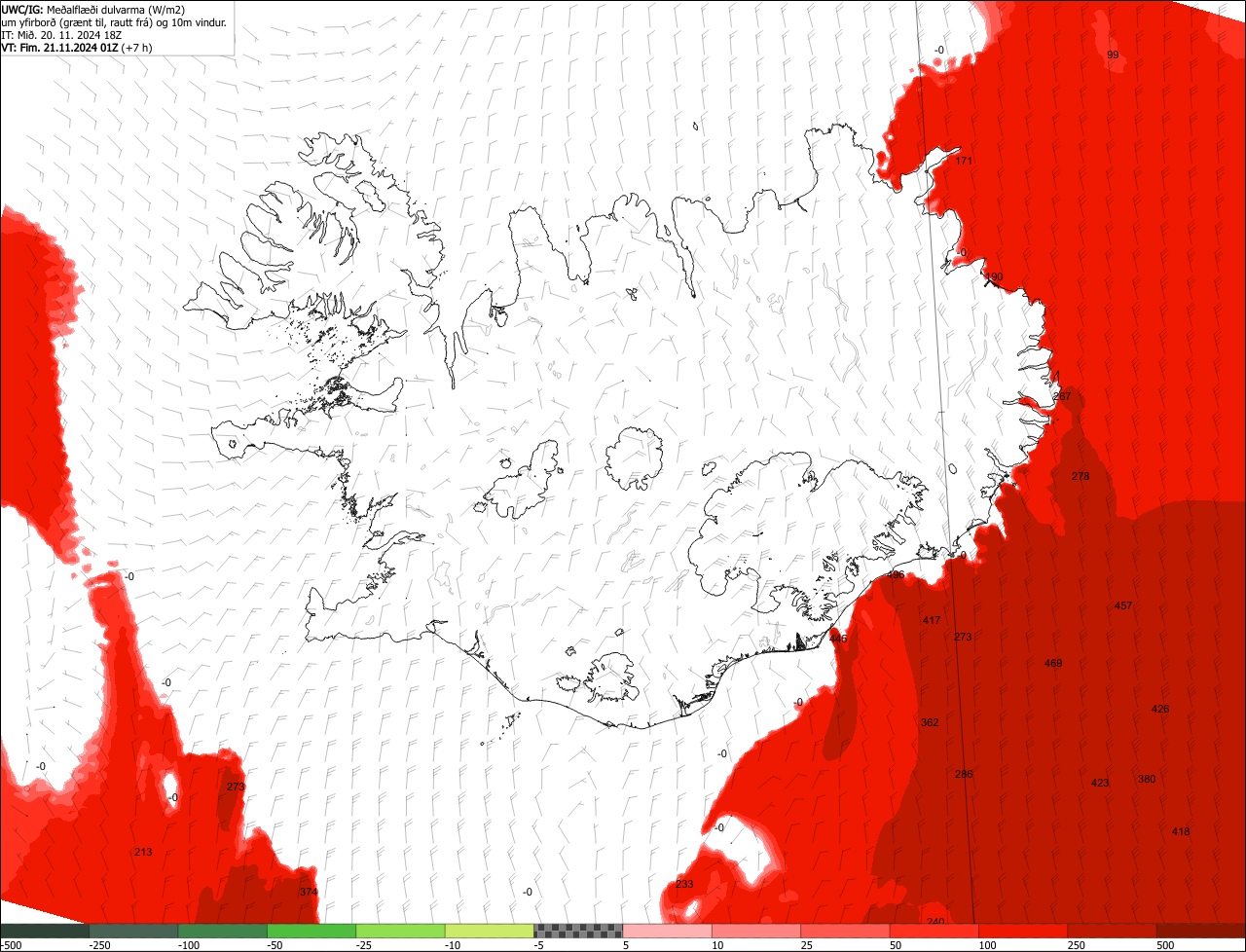Click the flux value 171 on the map
Viewport: 1246px width, 952px height.
pos(965,161)
